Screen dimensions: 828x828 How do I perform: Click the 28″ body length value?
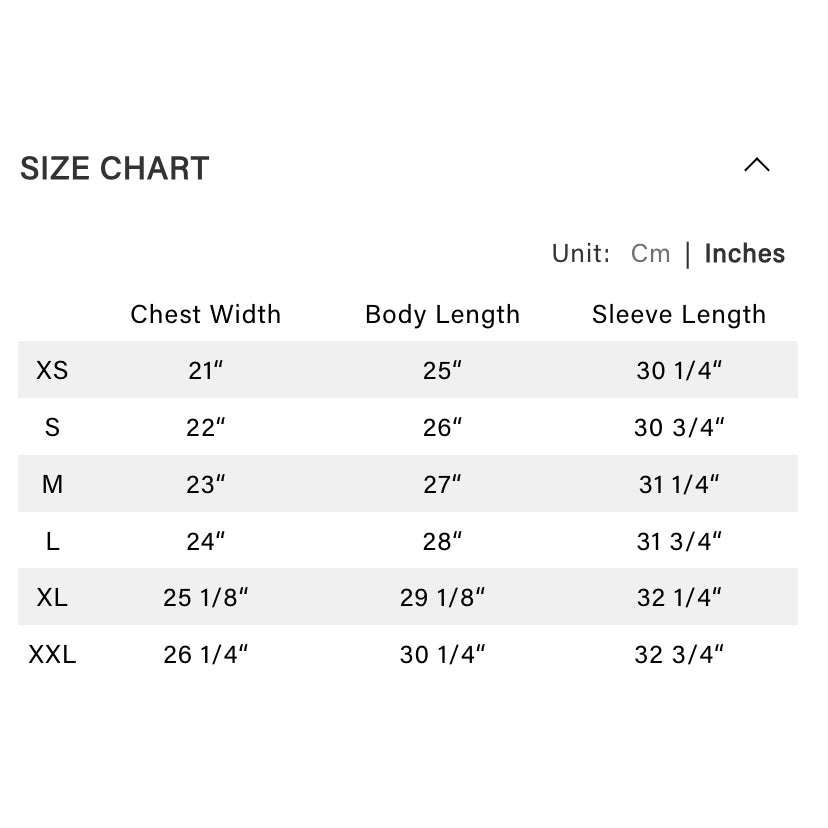(x=442, y=541)
